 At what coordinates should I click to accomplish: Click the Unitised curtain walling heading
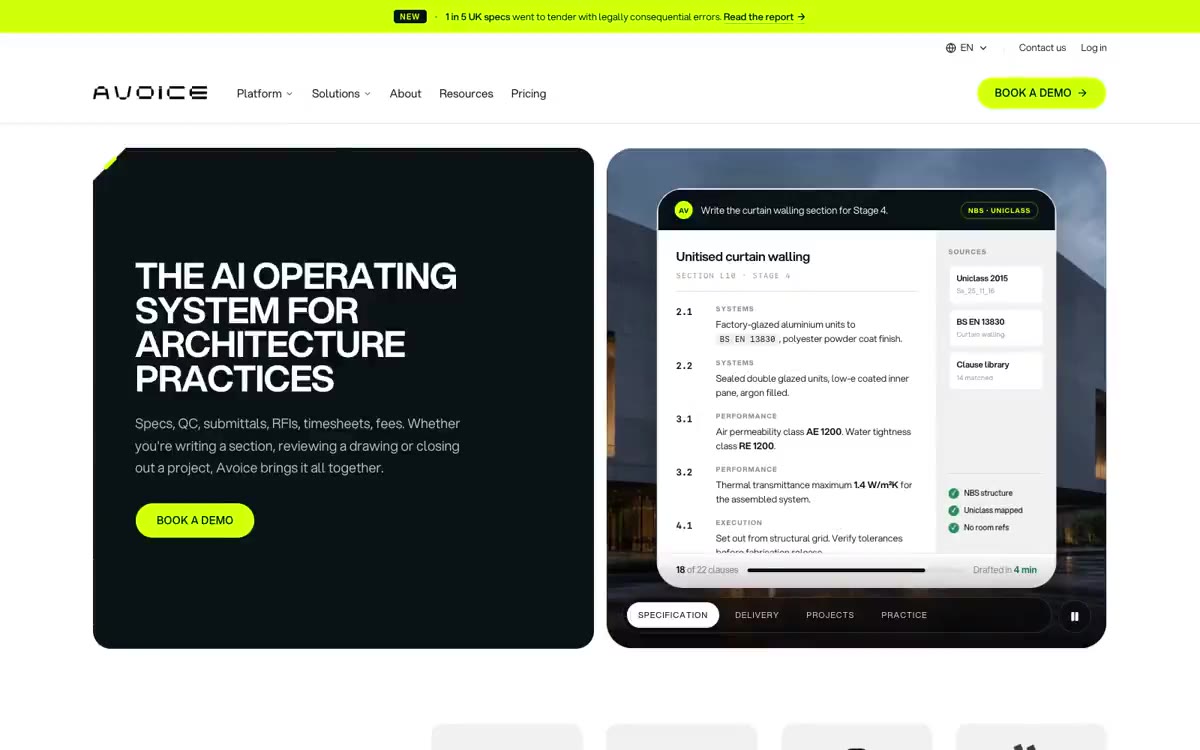743,257
